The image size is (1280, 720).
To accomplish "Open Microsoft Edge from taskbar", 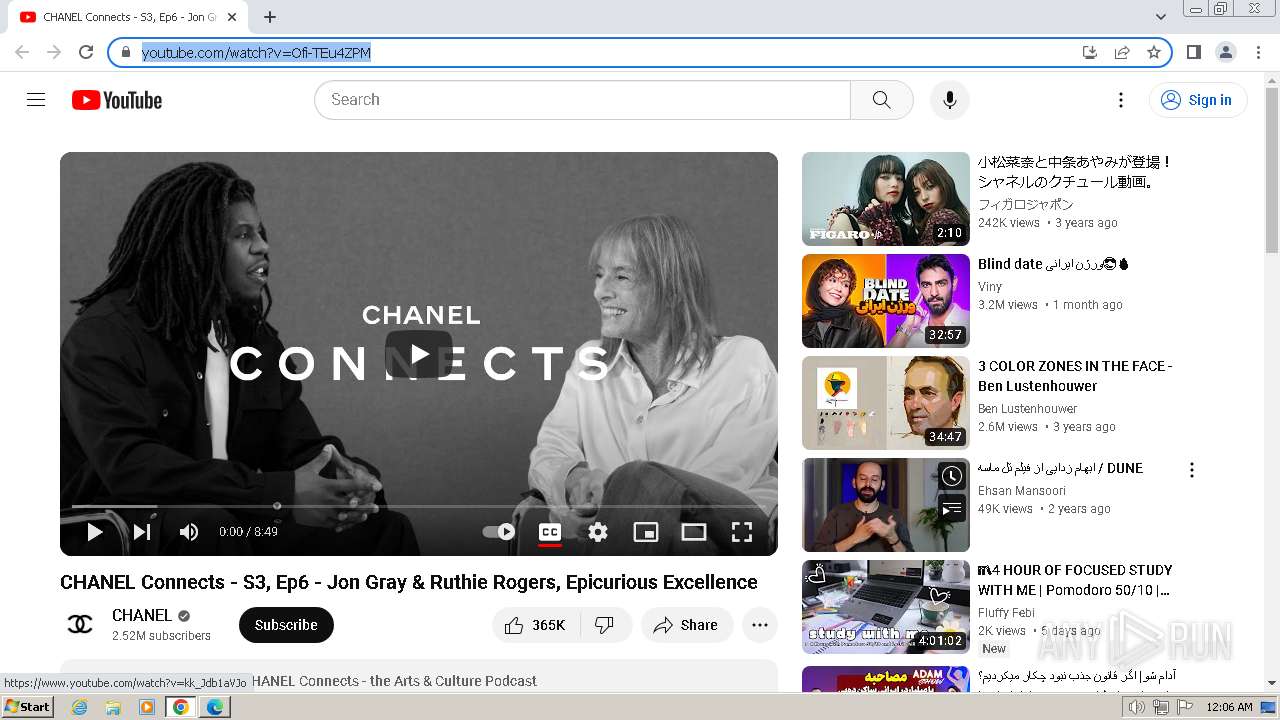I will coord(214,707).
